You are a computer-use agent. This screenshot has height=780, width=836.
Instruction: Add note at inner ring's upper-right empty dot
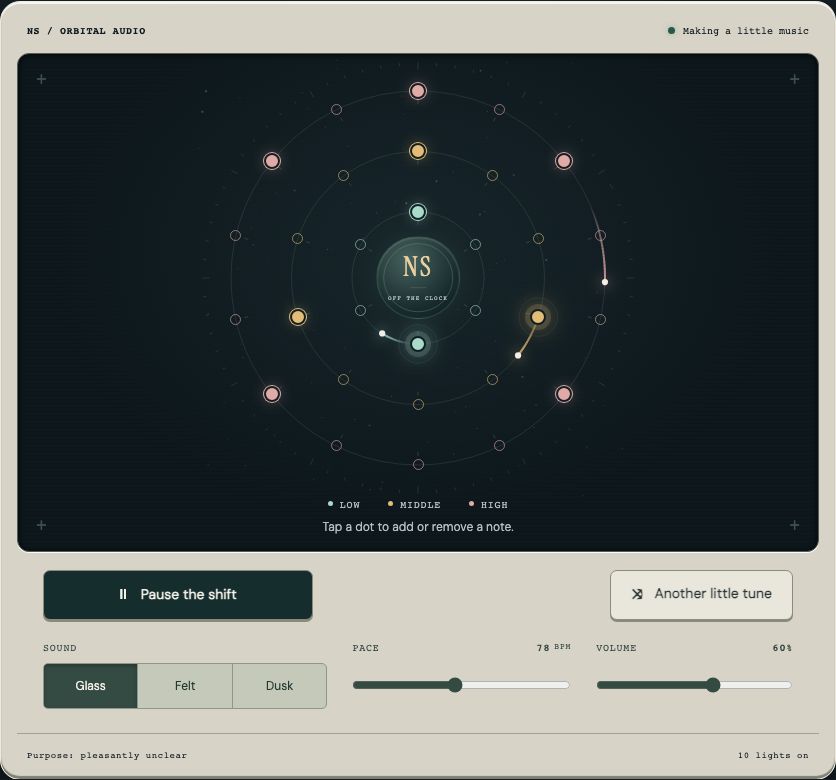tap(476, 245)
